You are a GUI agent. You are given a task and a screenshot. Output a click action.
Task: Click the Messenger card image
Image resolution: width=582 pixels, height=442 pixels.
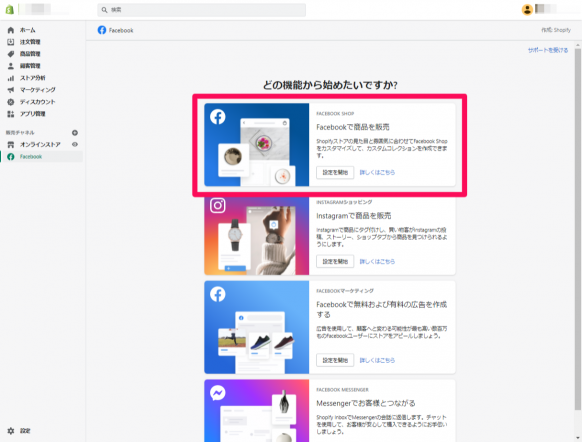point(256,410)
